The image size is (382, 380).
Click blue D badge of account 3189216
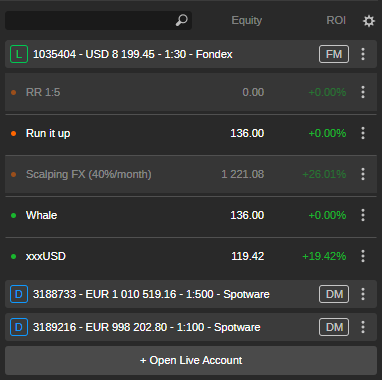point(19,327)
